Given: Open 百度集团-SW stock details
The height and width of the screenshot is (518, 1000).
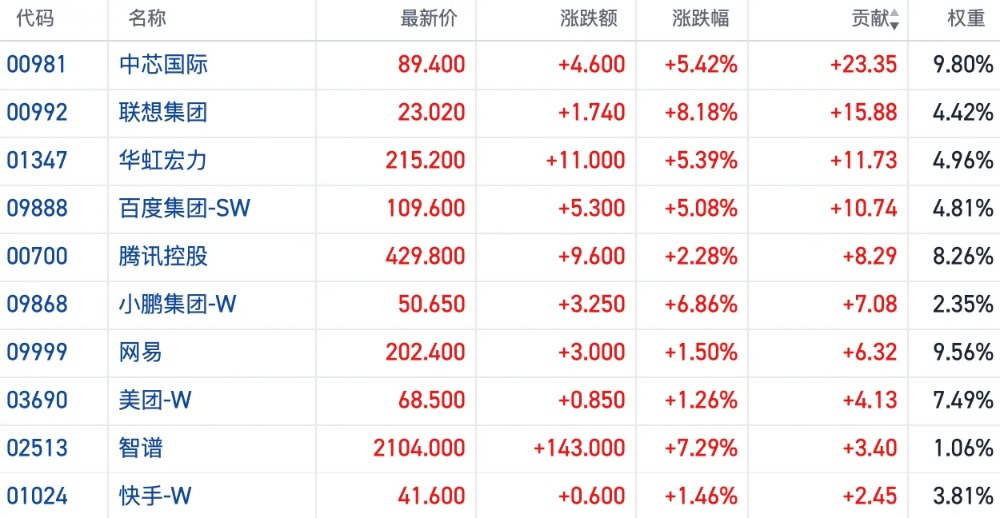Looking at the screenshot, I should 184,208.
